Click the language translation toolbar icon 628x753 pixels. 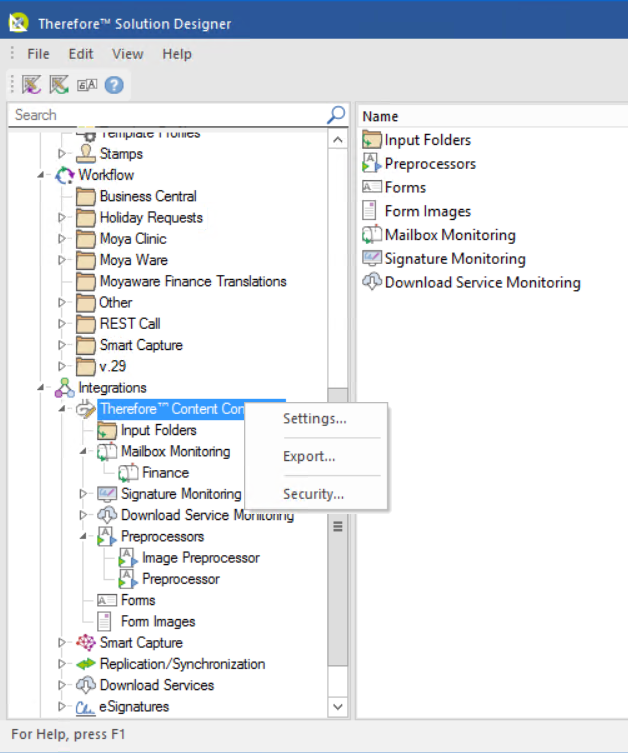(x=87, y=85)
